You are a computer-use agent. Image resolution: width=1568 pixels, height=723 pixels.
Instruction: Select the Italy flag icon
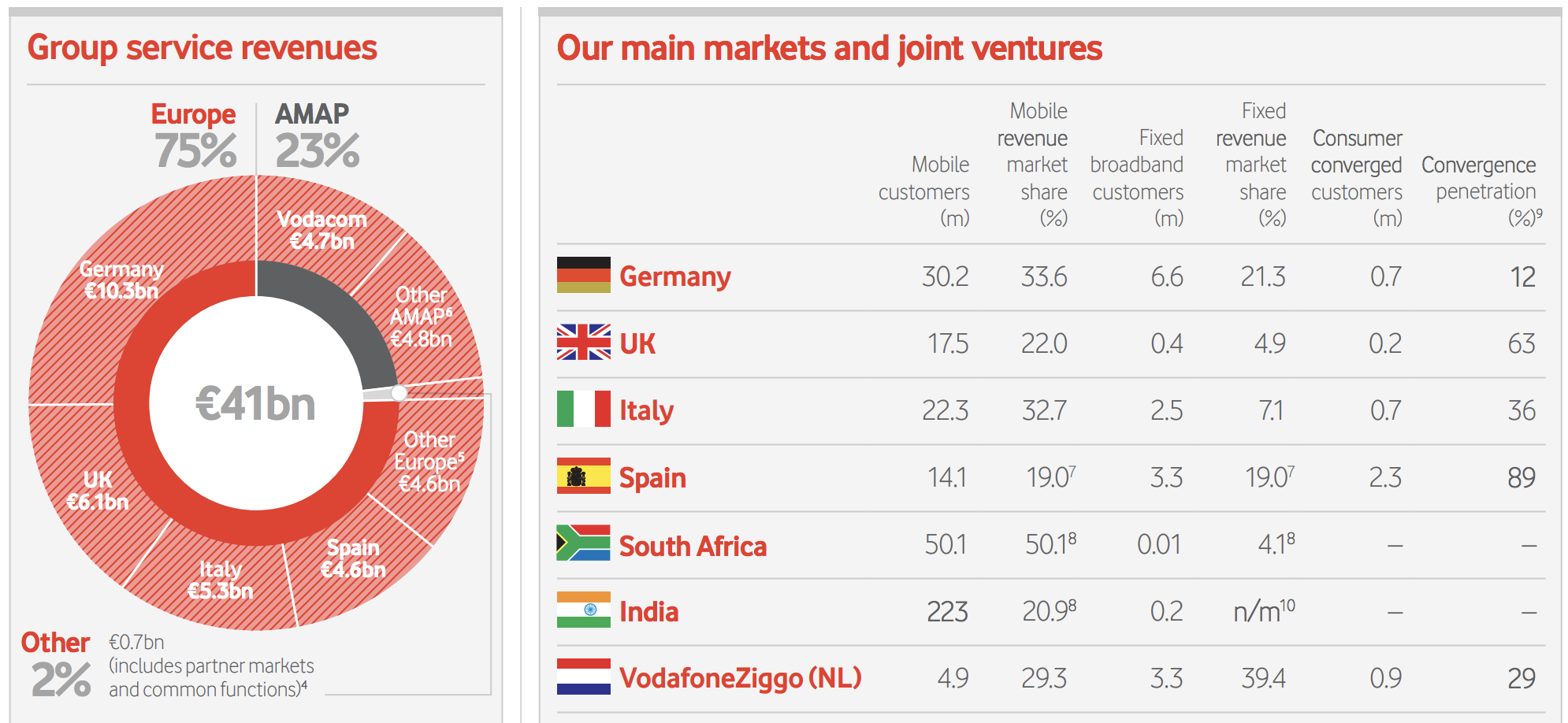point(583,409)
